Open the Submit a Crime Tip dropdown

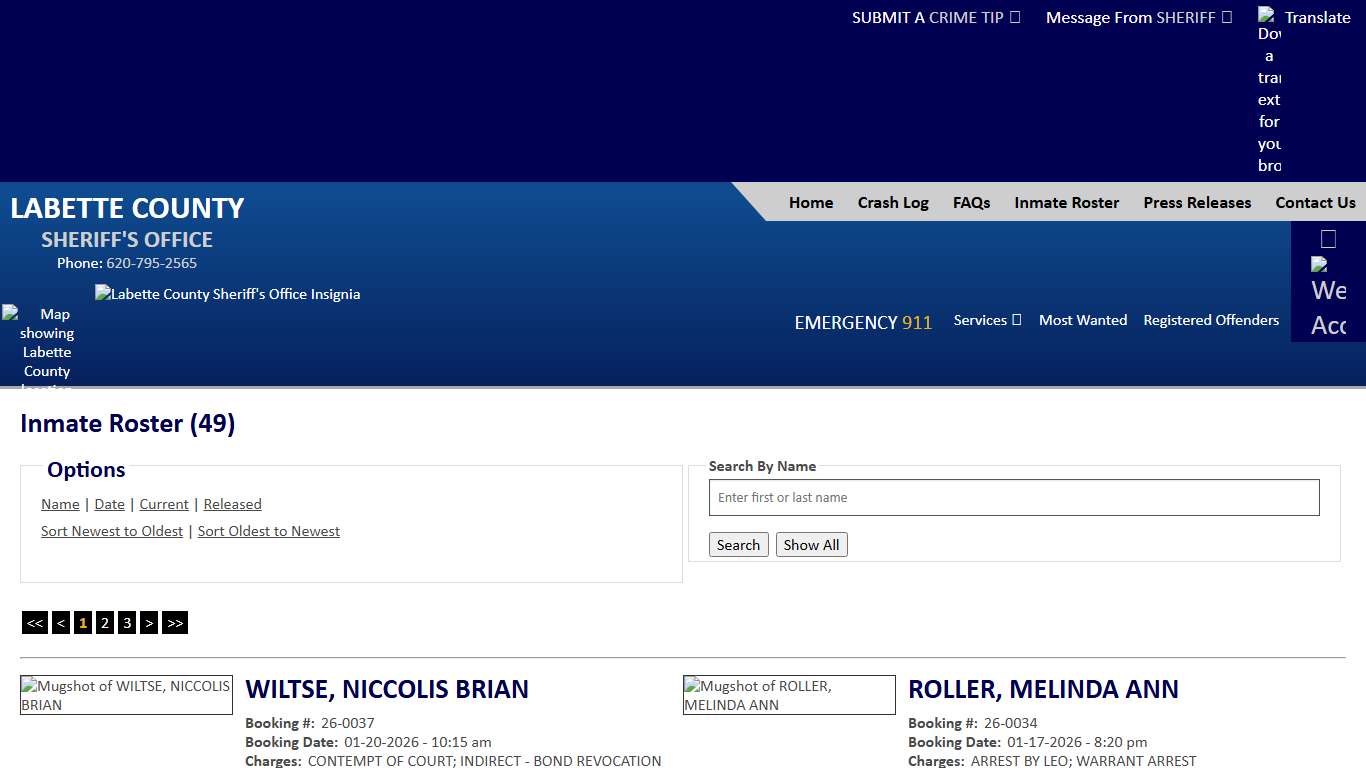click(x=935, y=17)
